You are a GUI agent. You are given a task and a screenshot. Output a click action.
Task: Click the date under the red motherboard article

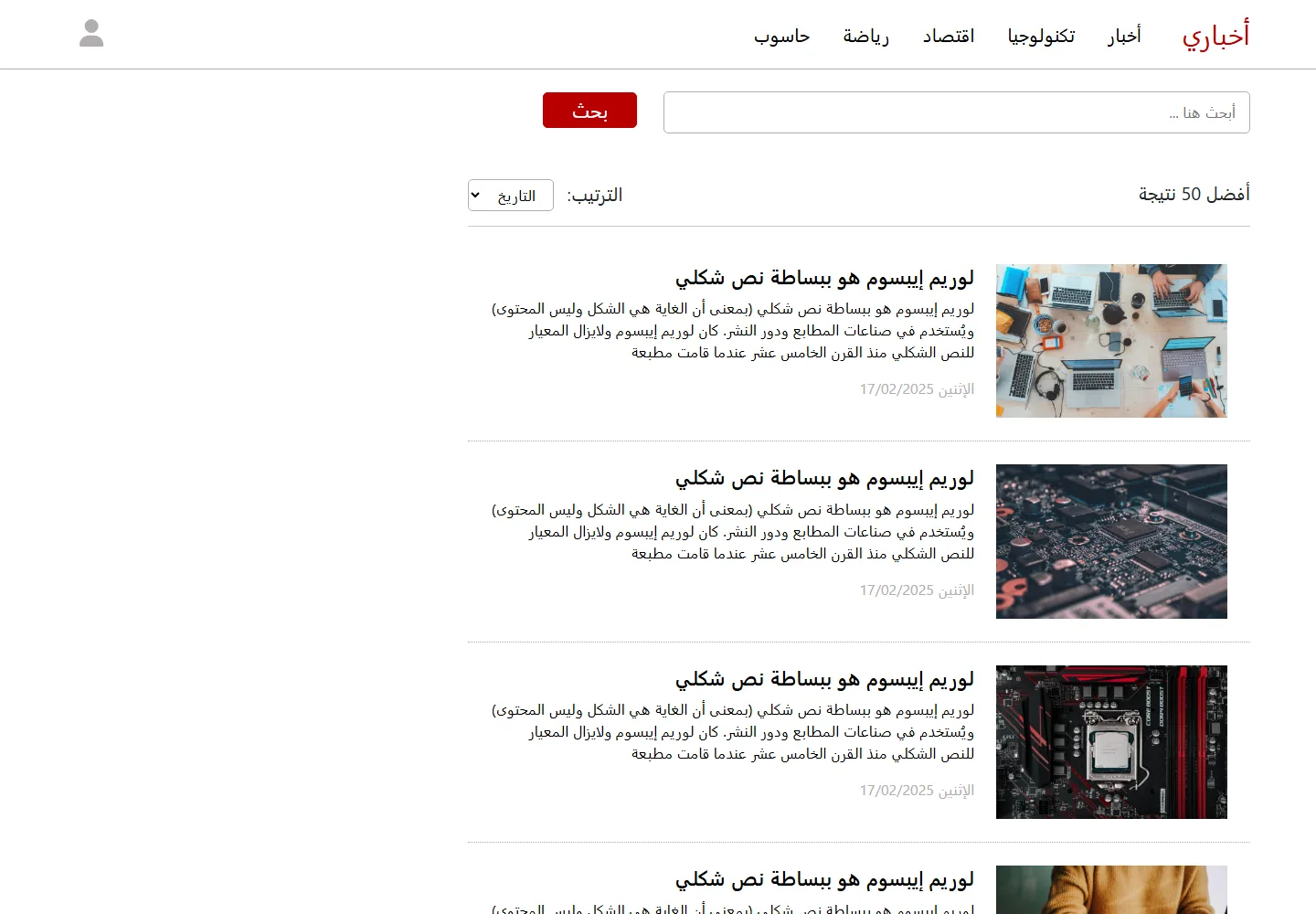point(917,791)
